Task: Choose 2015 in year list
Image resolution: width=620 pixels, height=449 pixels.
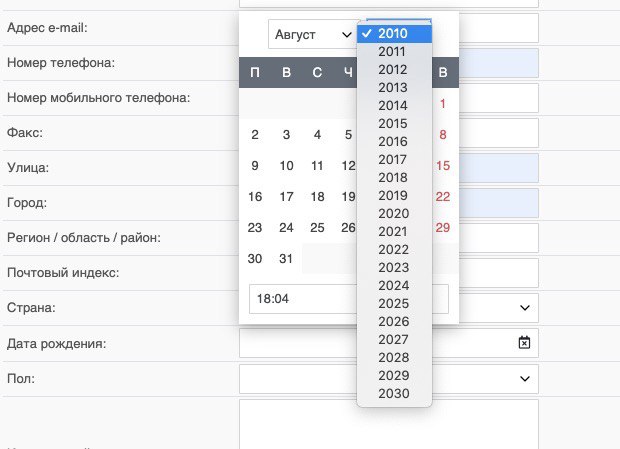Action: (394, 123)
